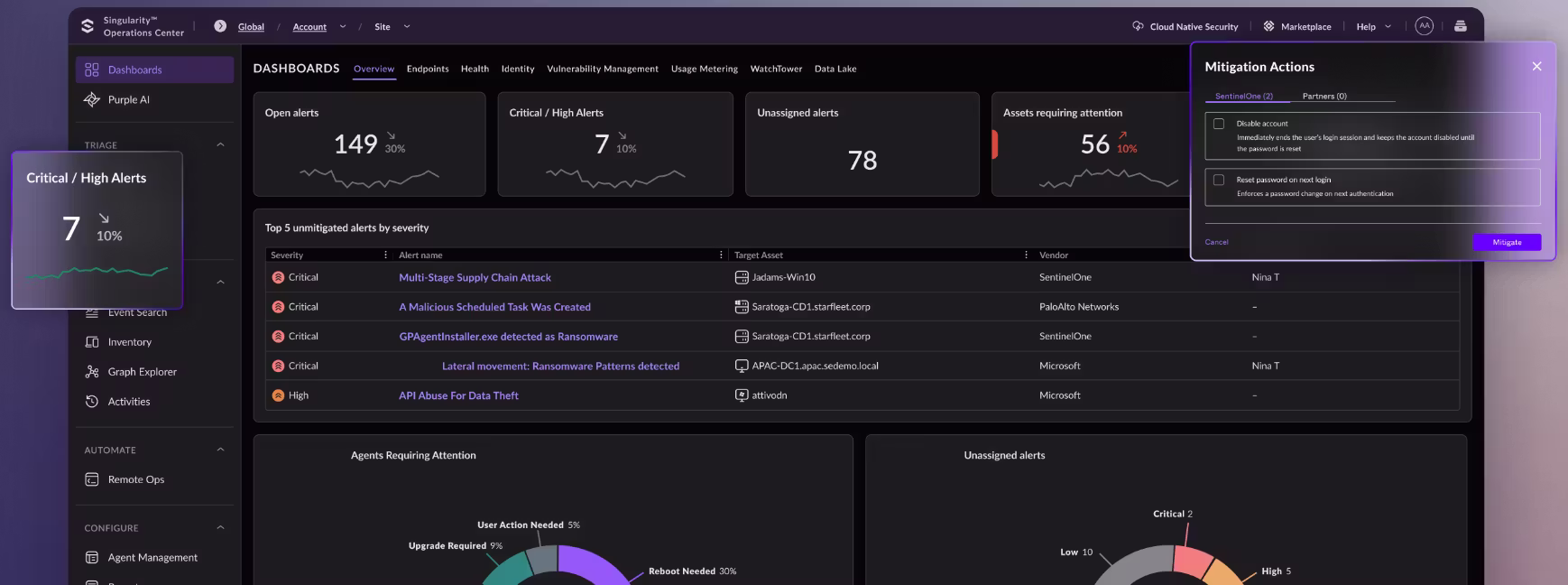Open Agent Management under Configure
The image size is (1568, 585).
pos(152,558)
